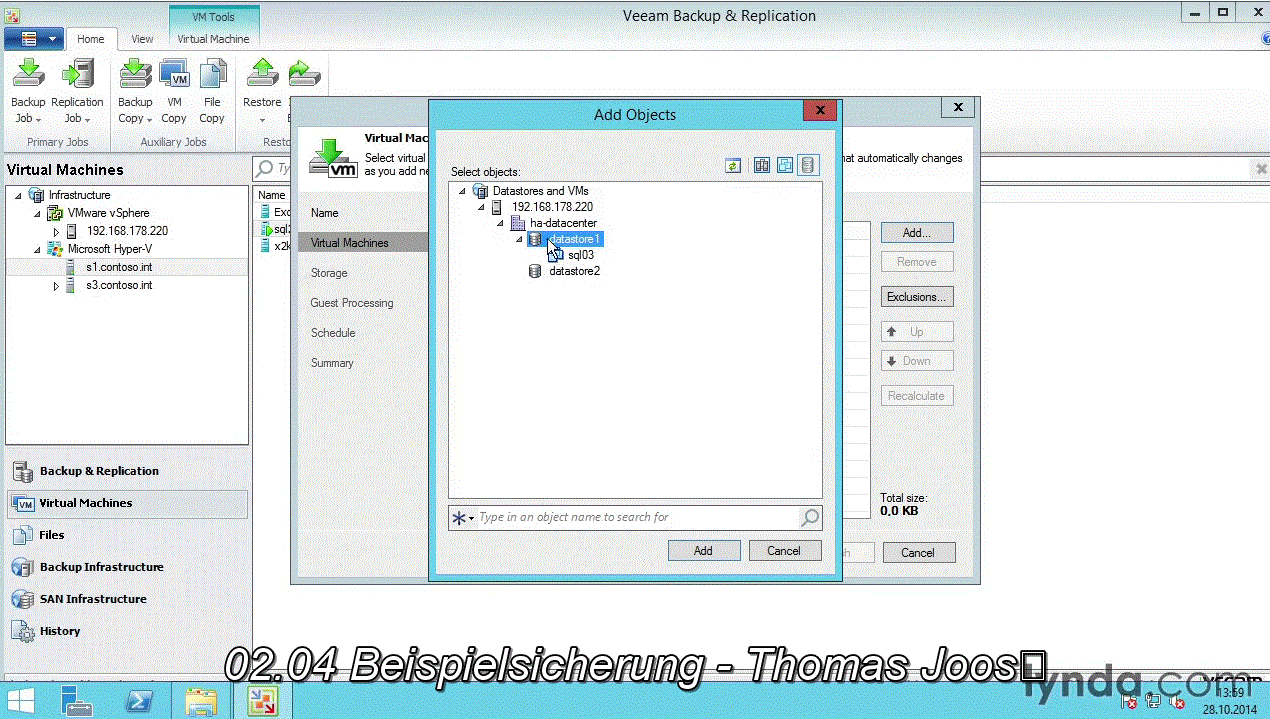Collapse the Infrastructure node in Virtual Machines
Screen dimensions: 1270x719
point(18,195)
